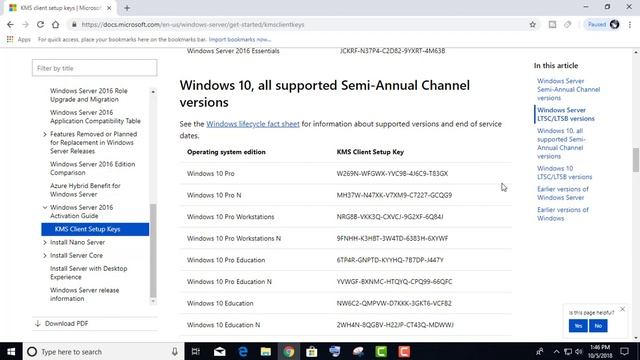Expand Features Removed or Planned for Replacement

[45, 134]
